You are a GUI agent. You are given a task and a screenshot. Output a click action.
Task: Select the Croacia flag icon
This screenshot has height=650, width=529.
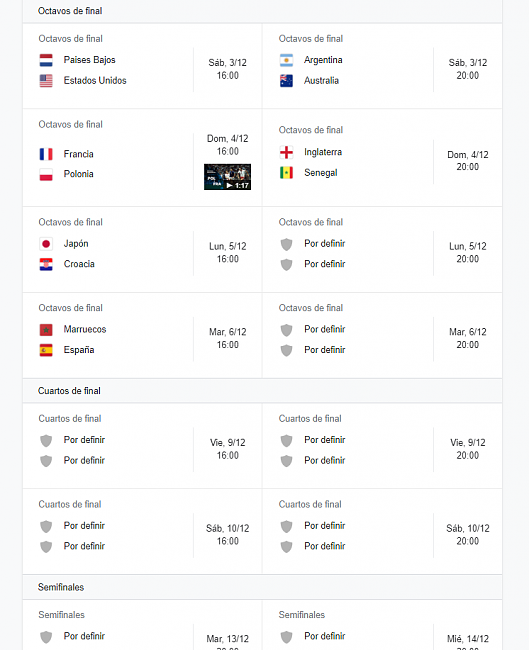(46, 264)
